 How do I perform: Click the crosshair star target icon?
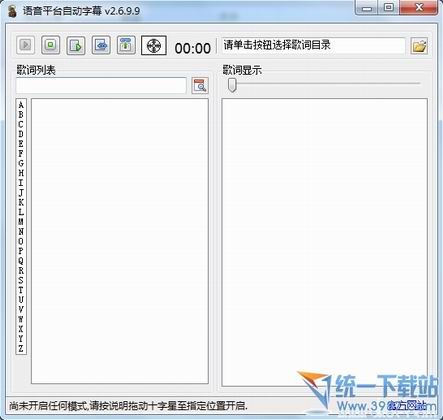coord(154,45)
